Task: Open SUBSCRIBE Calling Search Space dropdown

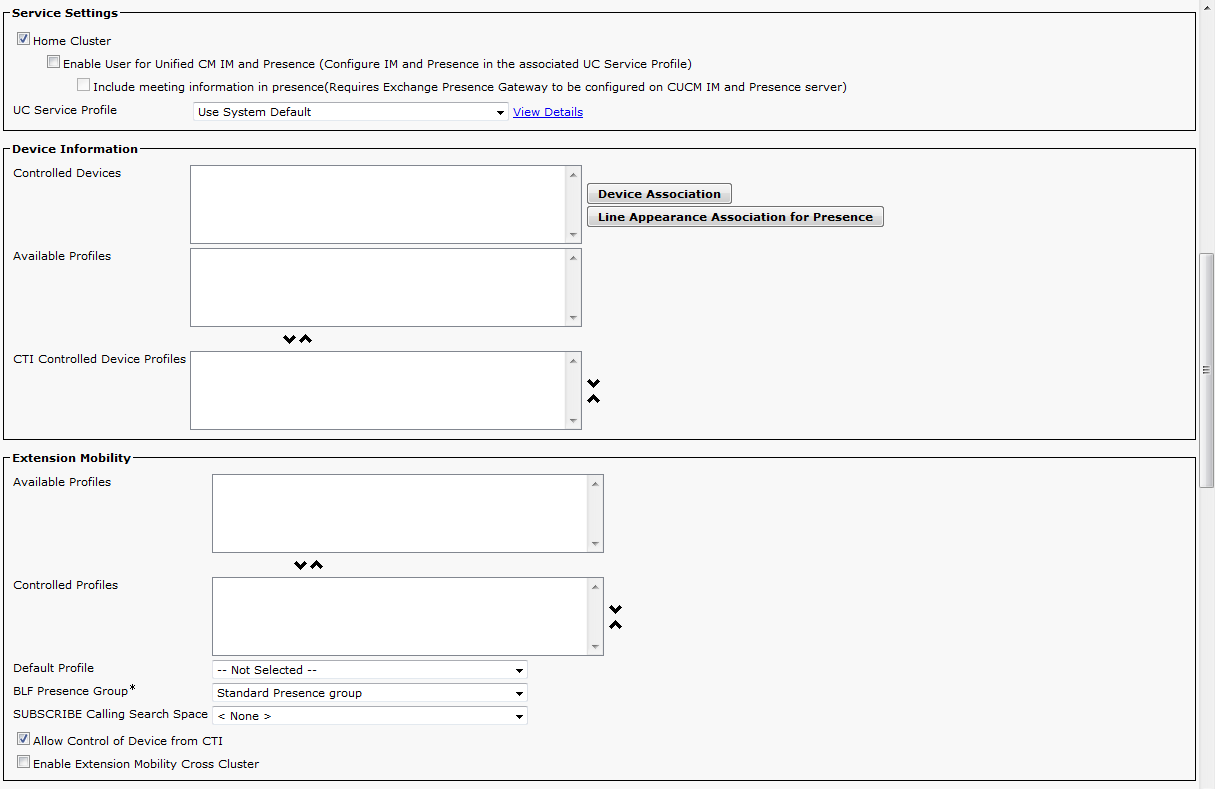Action: (x=369, y=716)
